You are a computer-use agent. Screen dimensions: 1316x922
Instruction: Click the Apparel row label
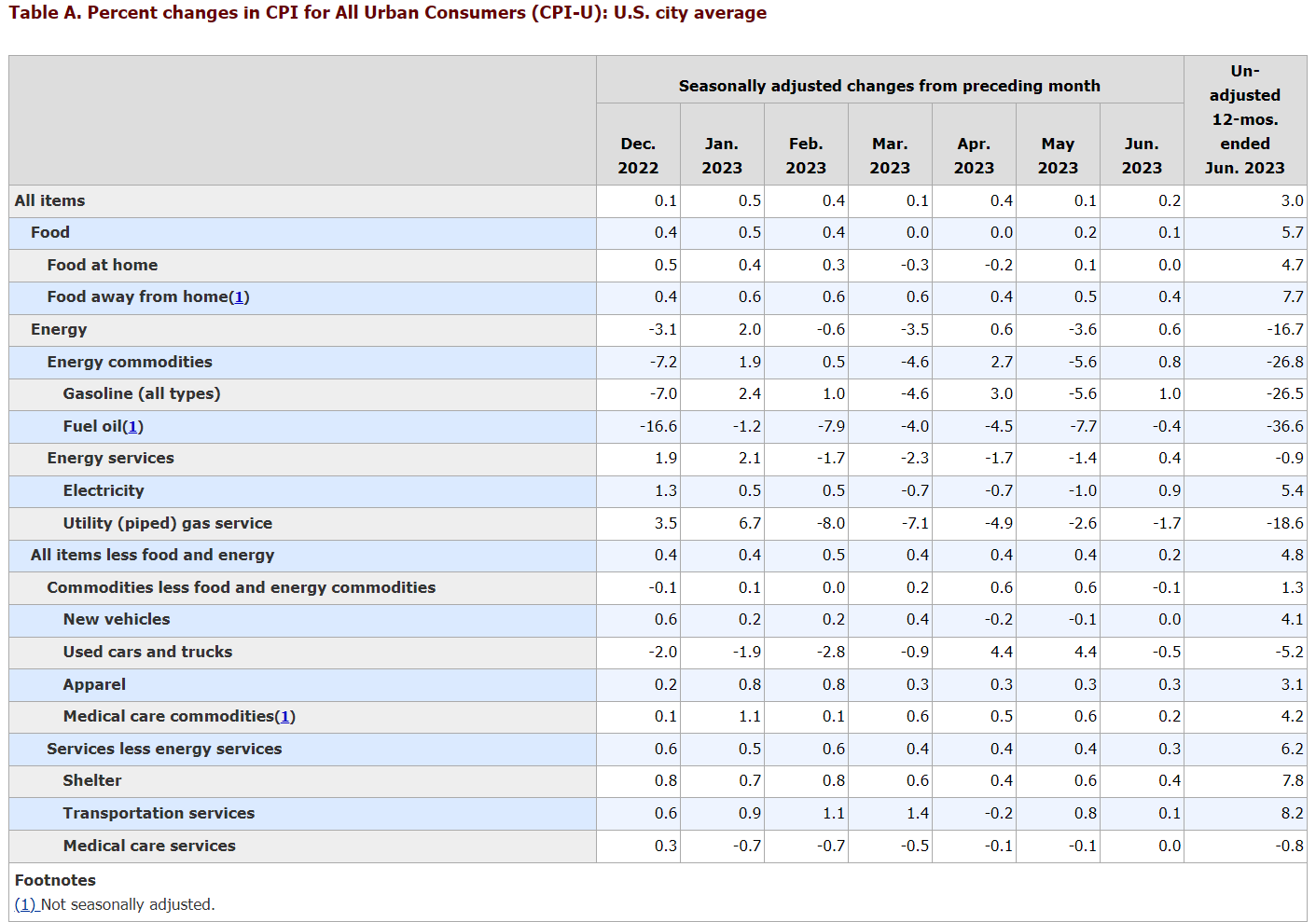(x=94, y=685)
